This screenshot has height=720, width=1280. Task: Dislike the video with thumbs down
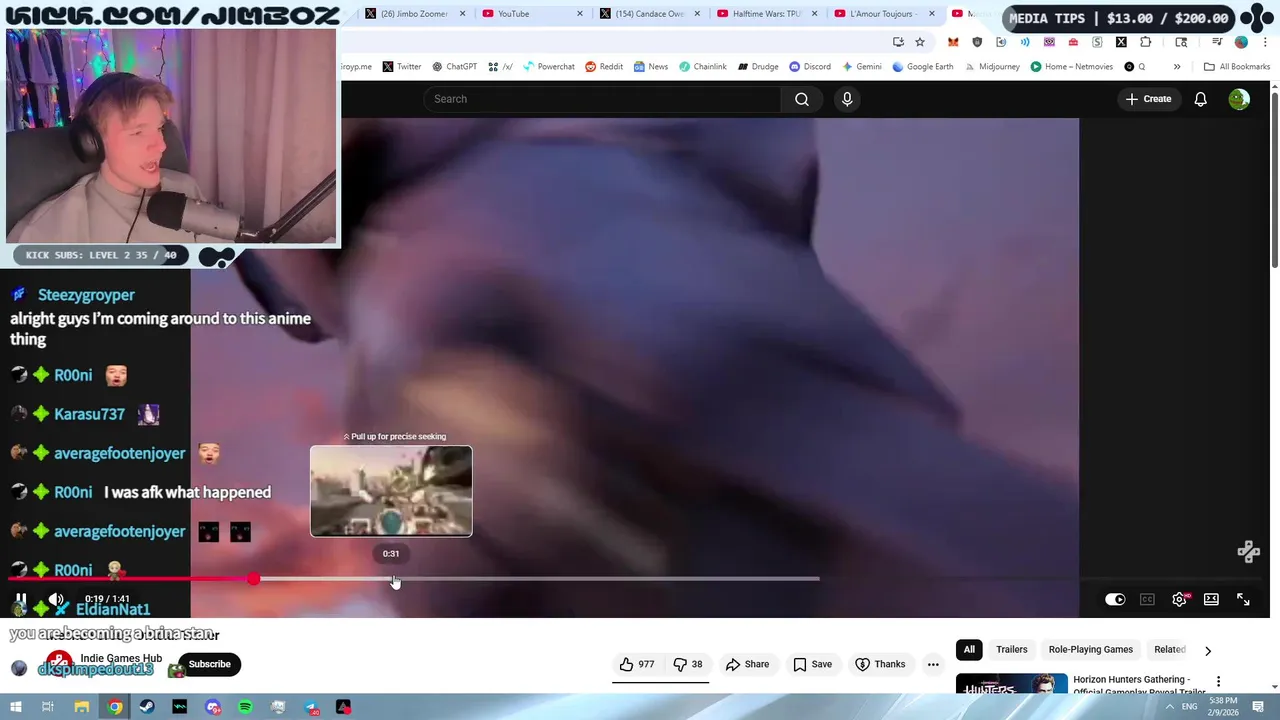pos(688,664)
